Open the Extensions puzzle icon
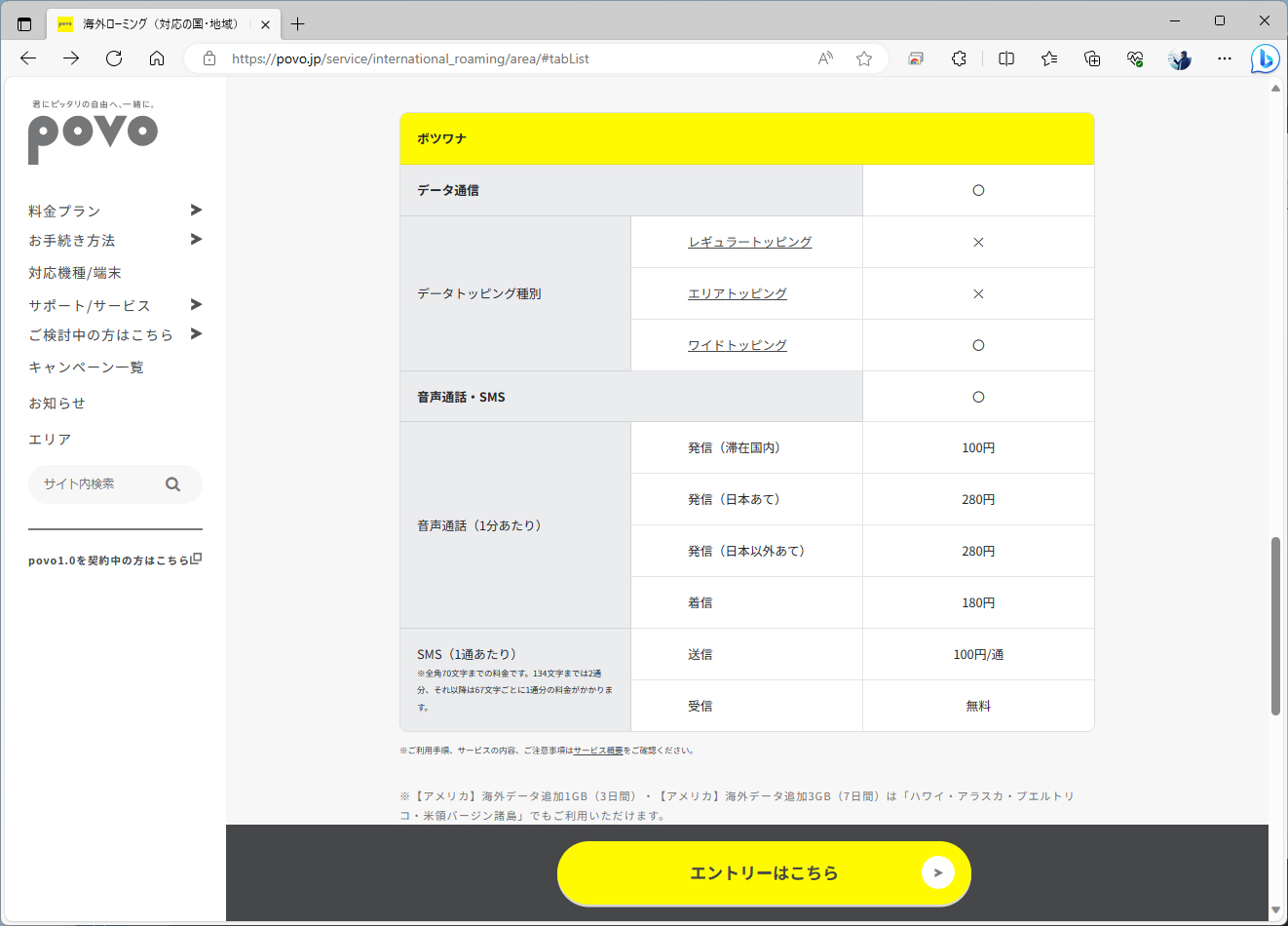The height and width of the screenshot is (926, 1288). coord(960,58)
